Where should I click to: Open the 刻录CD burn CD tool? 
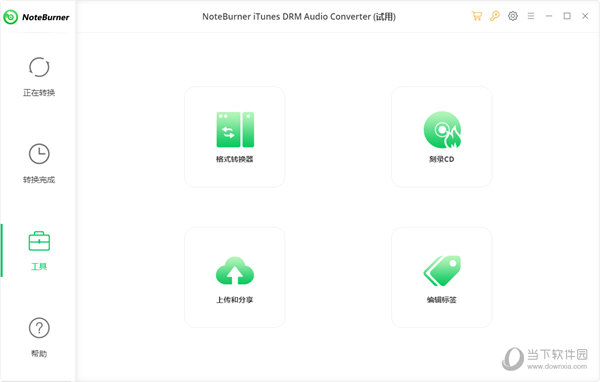[x=442, y=137]
